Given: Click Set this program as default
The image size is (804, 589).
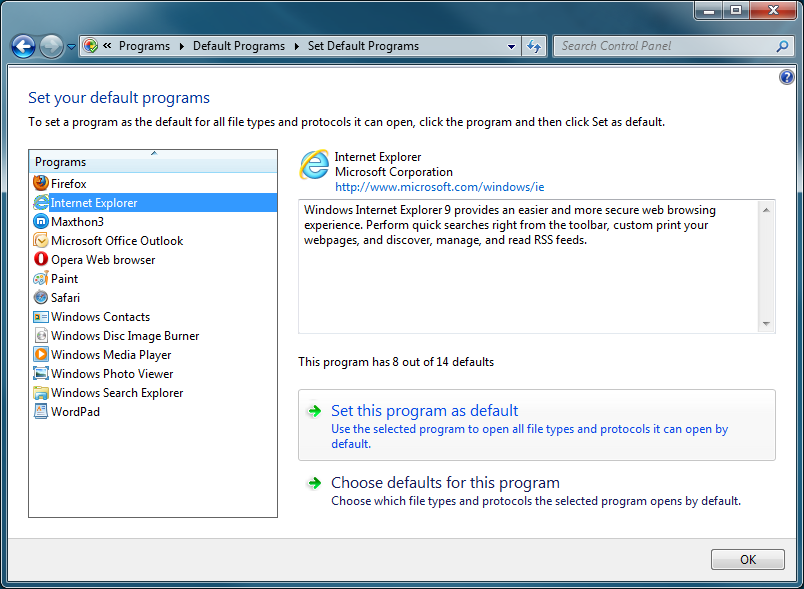Looking at the screenshot, I should pos(536,425).
